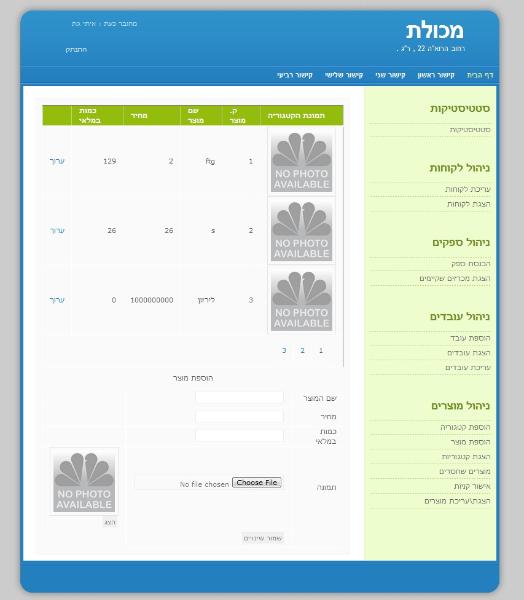Click the שמור שינויים save button
Screen dimensions: 524x600
tap(263, 538)
